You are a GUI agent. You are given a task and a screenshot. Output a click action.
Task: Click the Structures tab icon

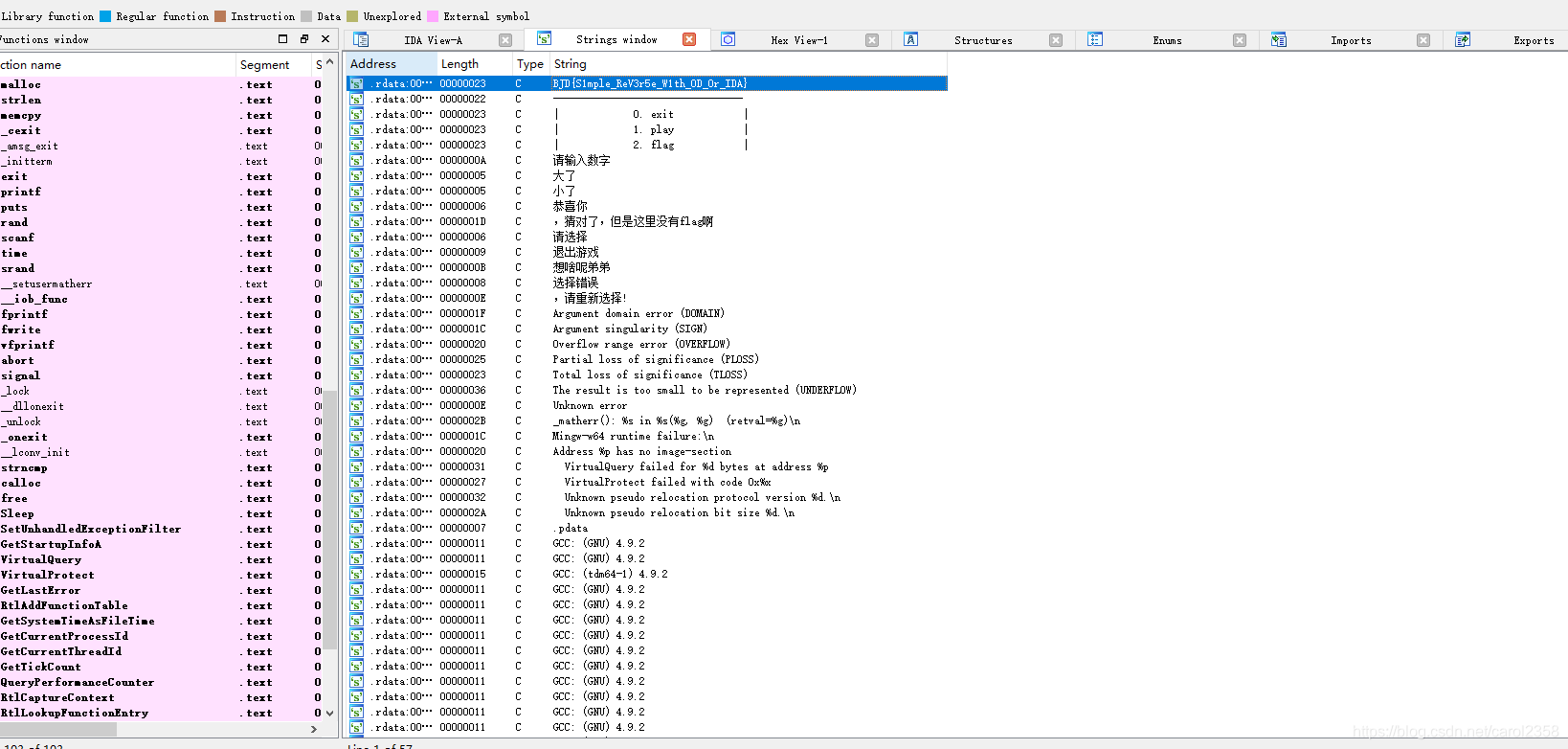pyautogui.click(x=911, y=39)
